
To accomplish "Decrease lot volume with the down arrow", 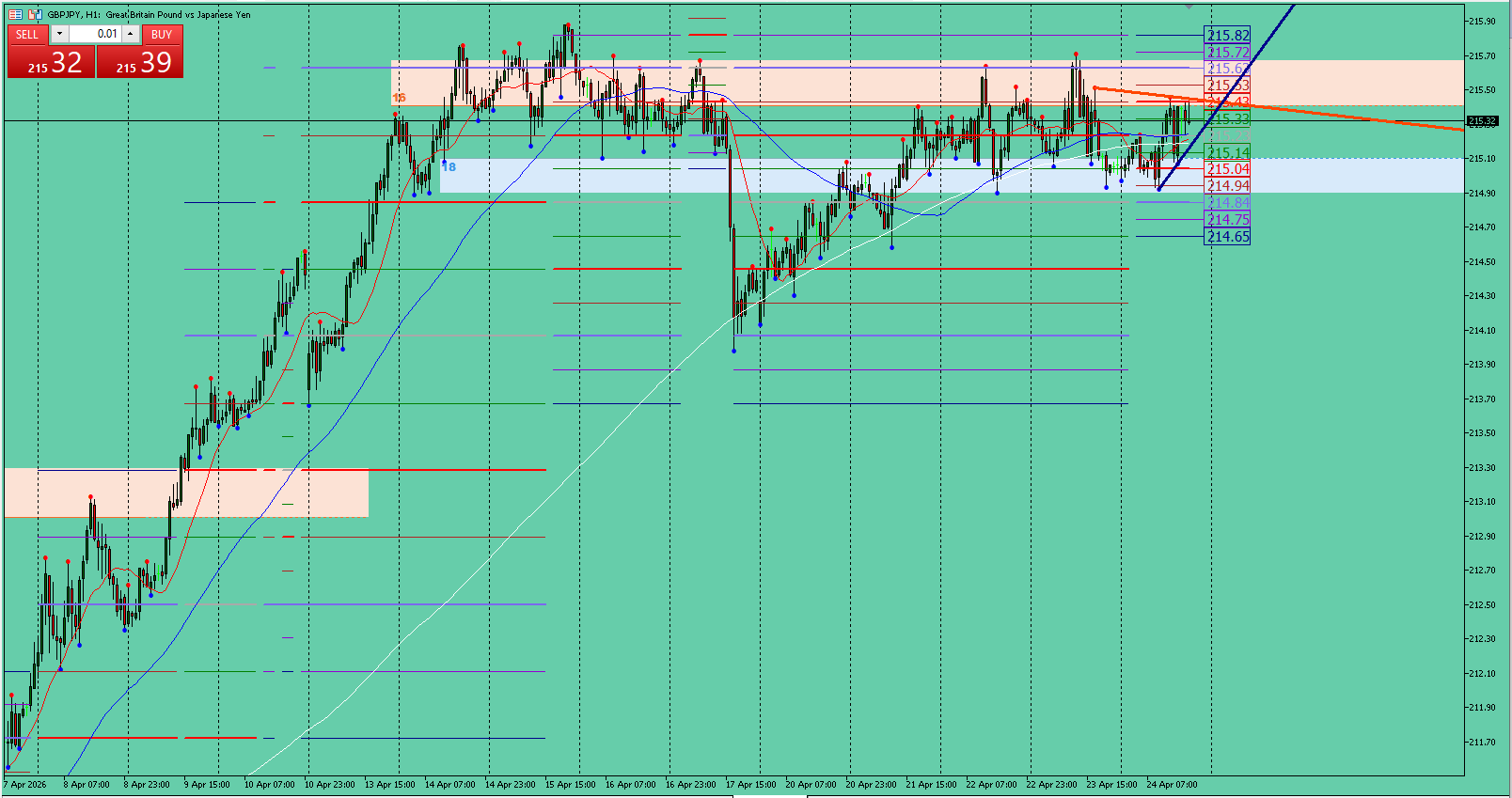I will click(x=59, y=34).
